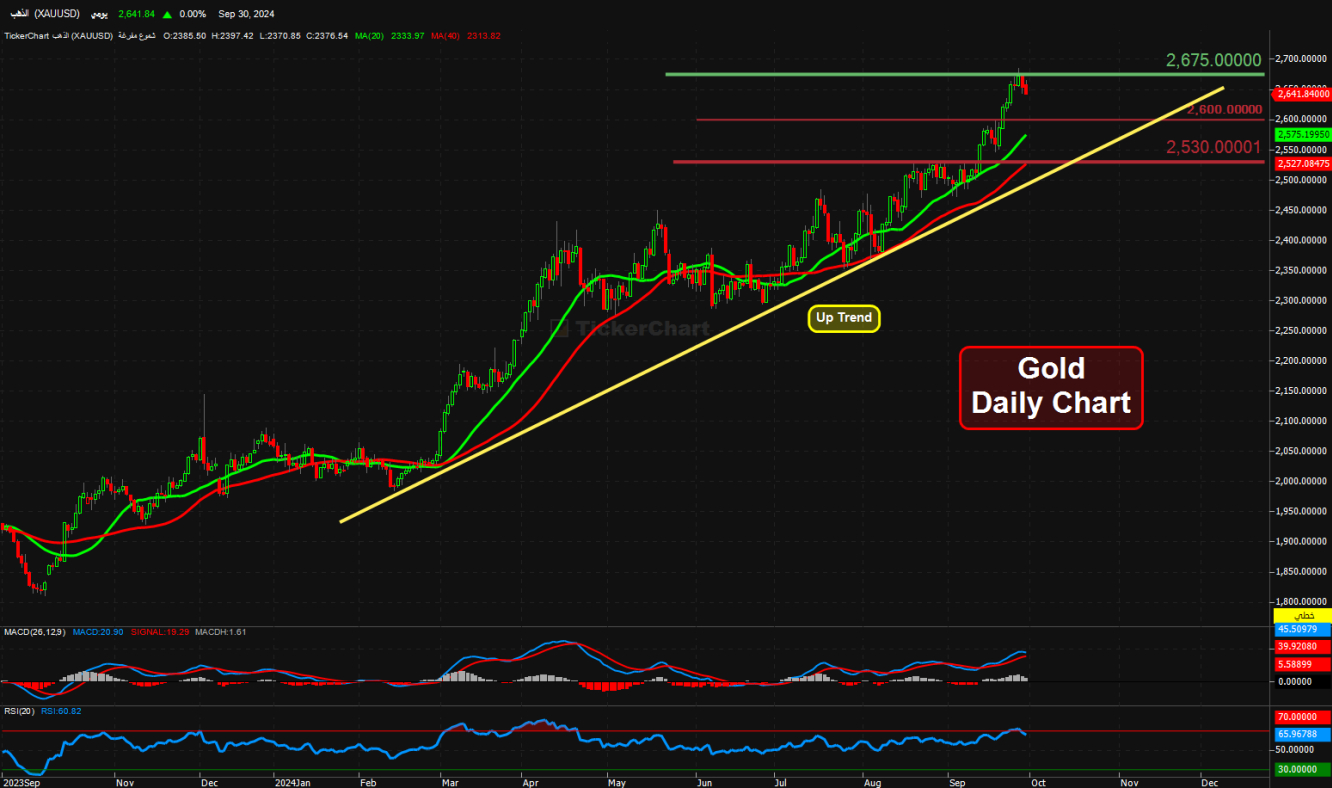This screenshot has width=1332, height=788.
Task: Click the RSI:60.82 legend value
Action: tap(61, 711)
